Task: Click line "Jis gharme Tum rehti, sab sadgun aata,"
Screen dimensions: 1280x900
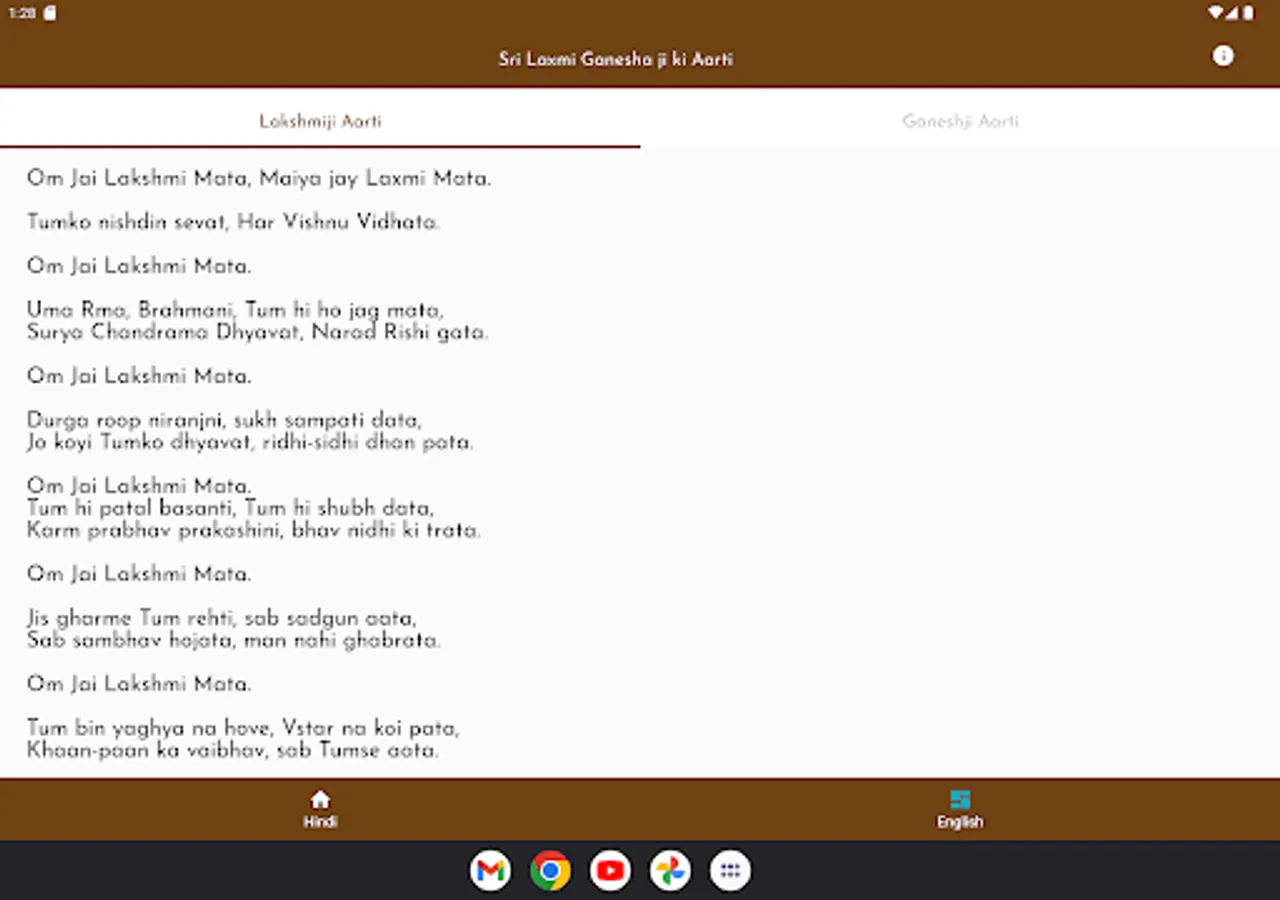Action: pyautogui.click(x=222, y=618)
